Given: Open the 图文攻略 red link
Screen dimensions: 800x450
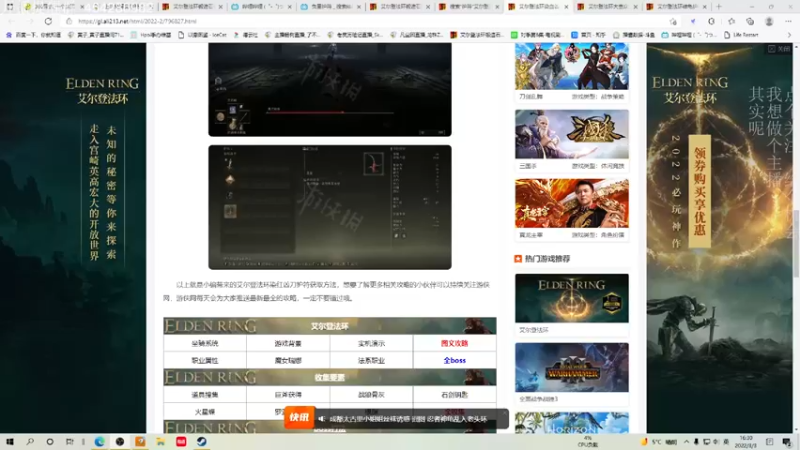Looking at the screenshot, I should 454,343.
